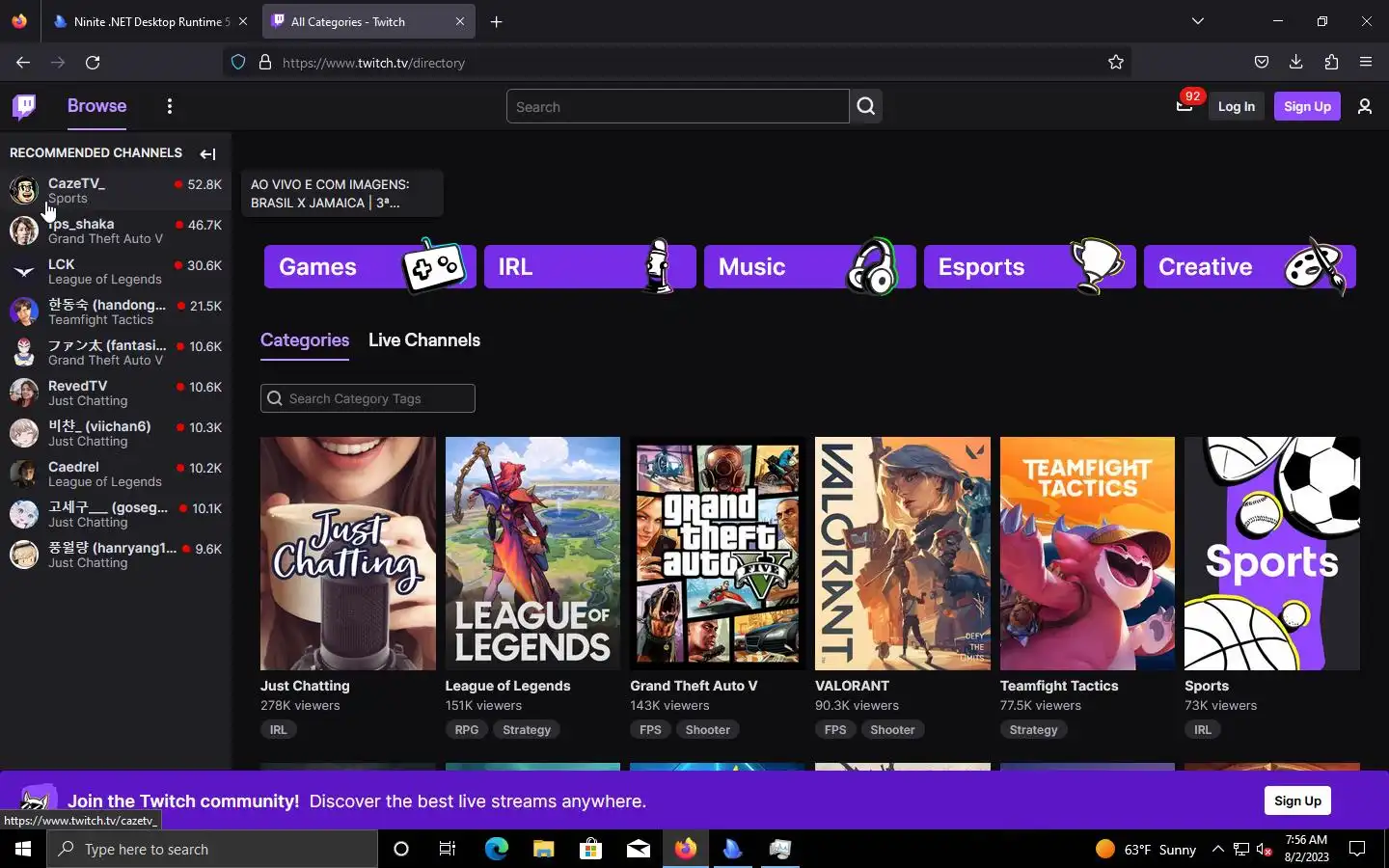Click the browser address bar URL
Screen dimensions: 1389x868
pyautogui.click(x=373, y=63)
